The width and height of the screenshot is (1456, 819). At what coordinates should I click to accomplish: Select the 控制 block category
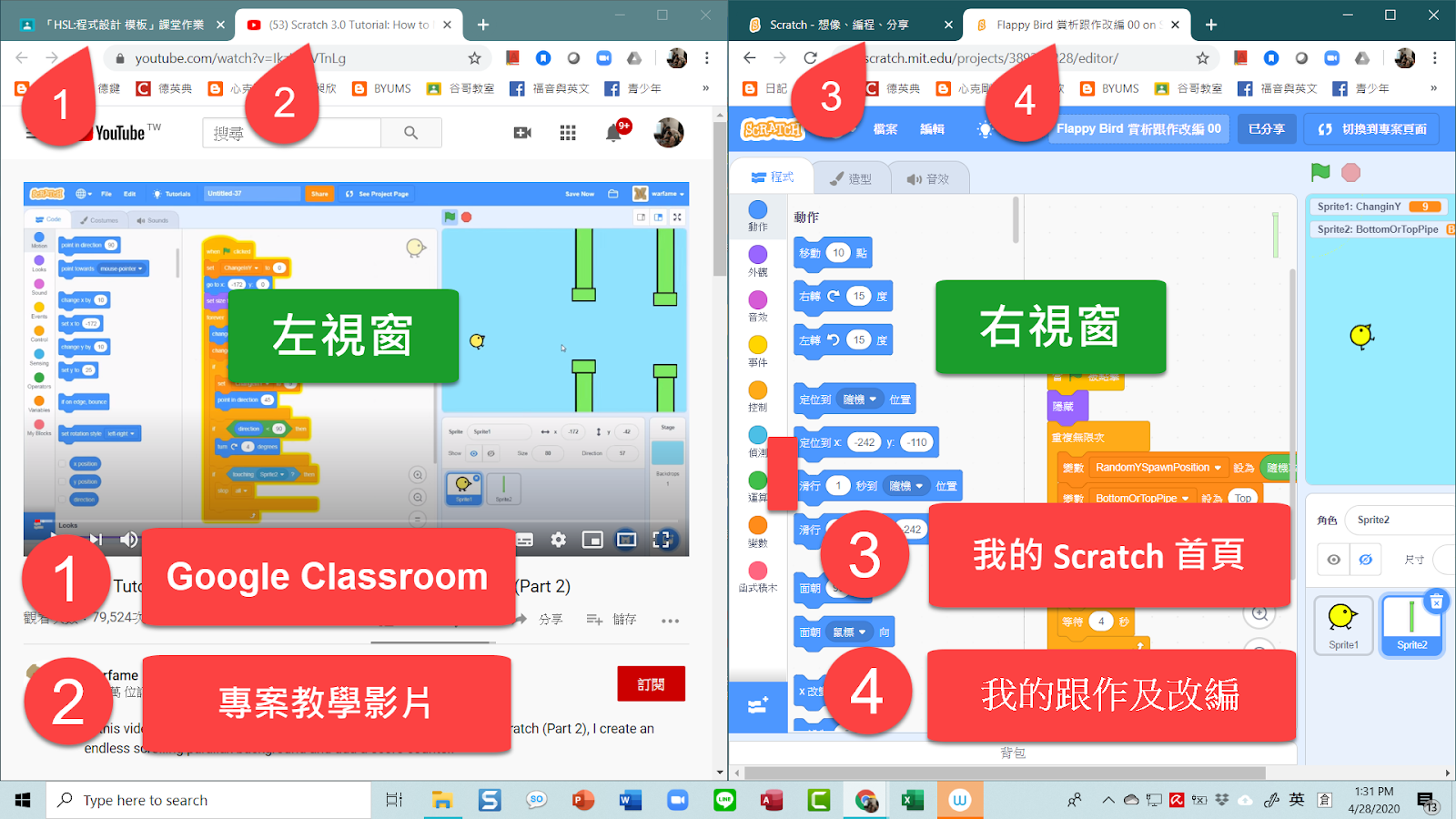tap(758, 397)
